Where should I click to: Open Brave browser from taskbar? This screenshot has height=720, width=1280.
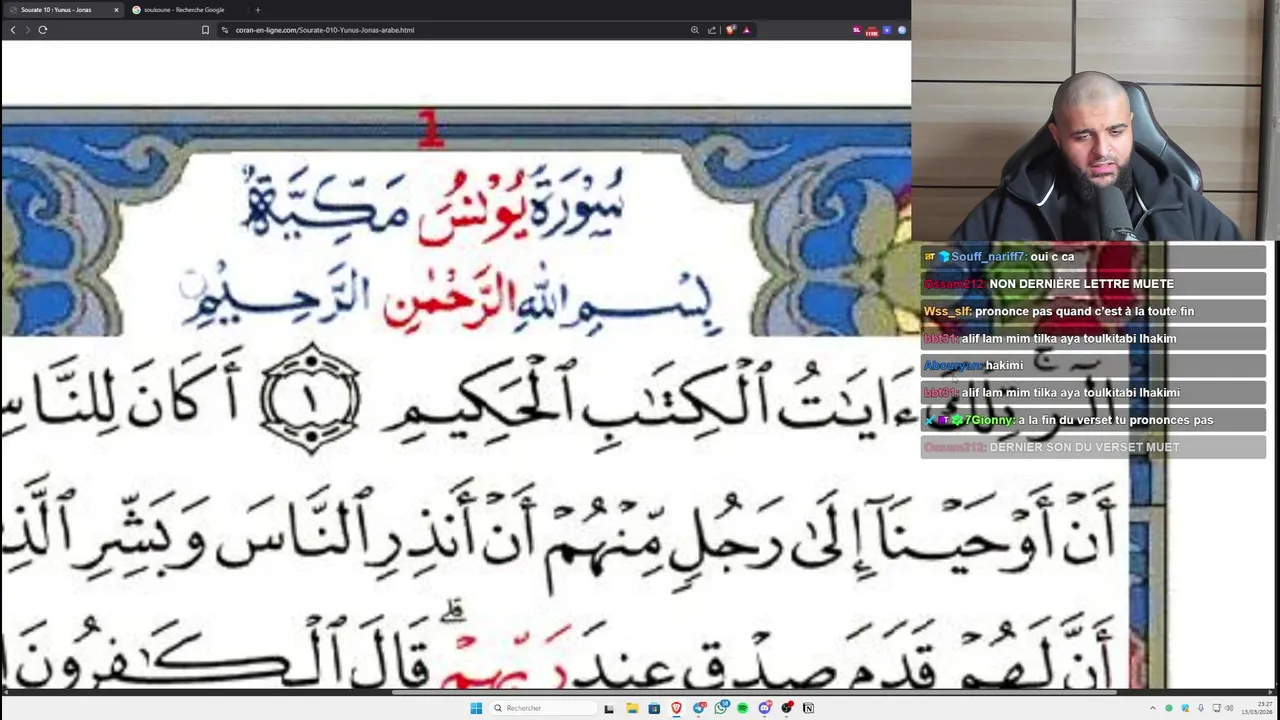click(x=676, y=708)
